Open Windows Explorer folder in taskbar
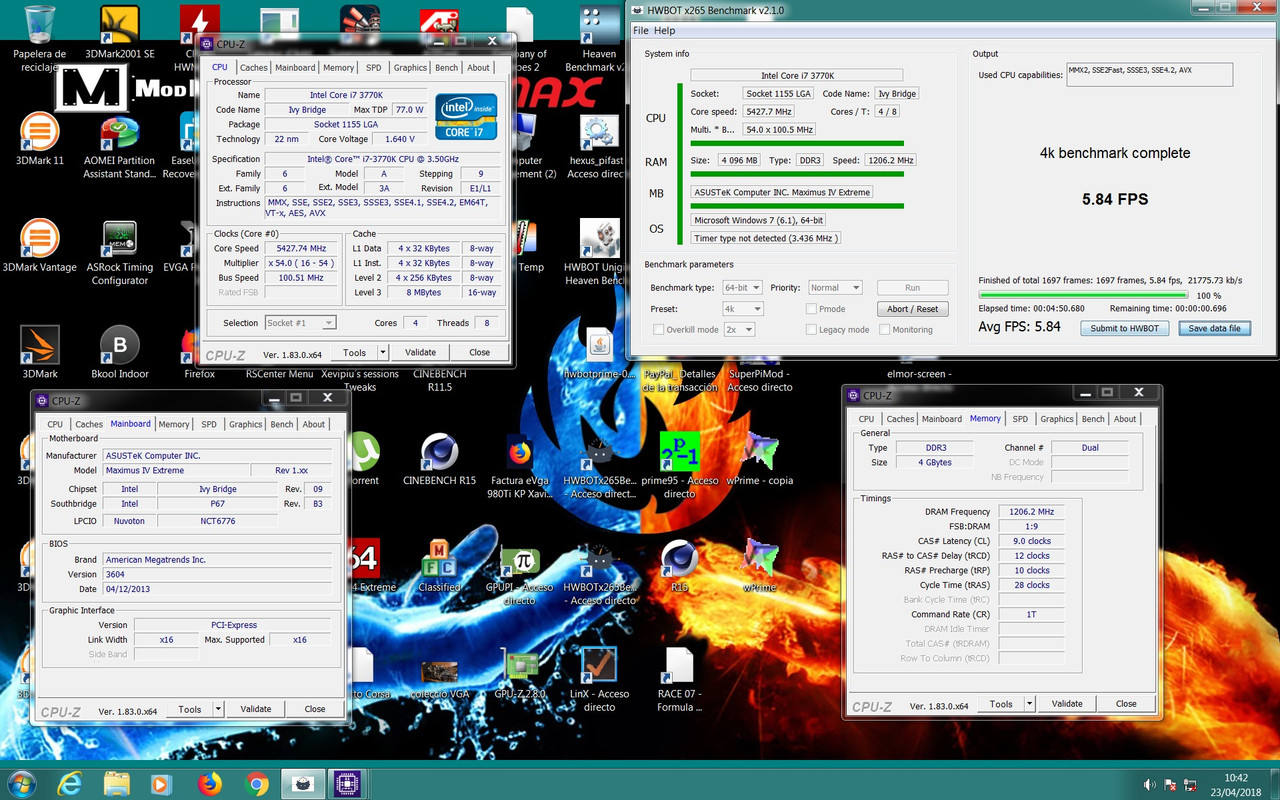1280x800 pixels. point(115,783)
